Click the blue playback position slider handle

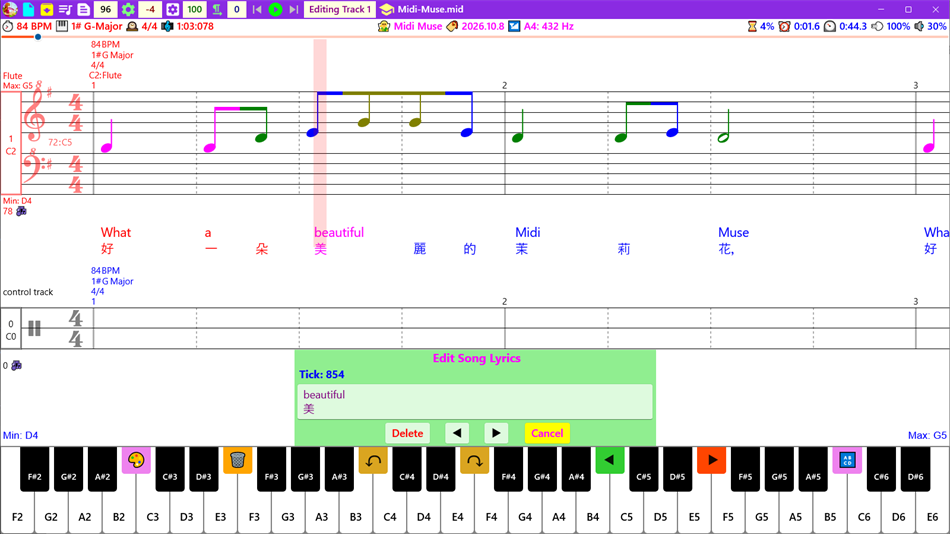click(x=38, y=37)
